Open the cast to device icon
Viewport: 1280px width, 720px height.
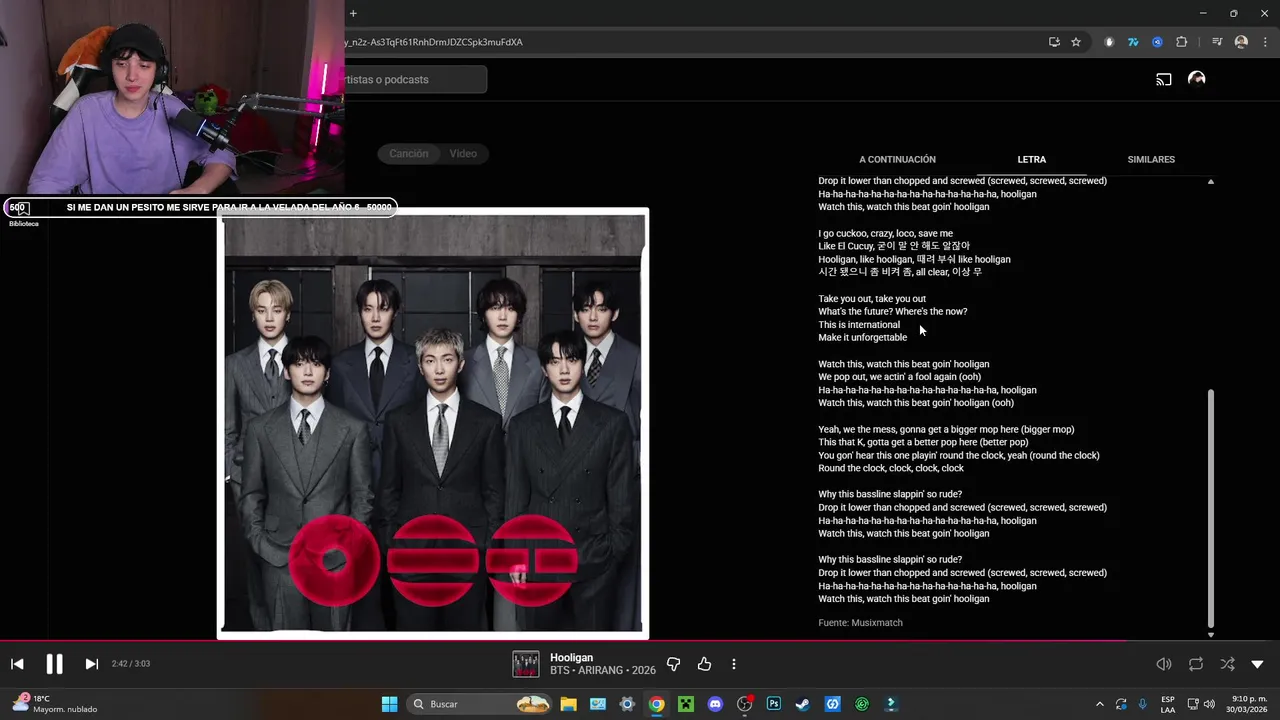[x=1164, y=79]
